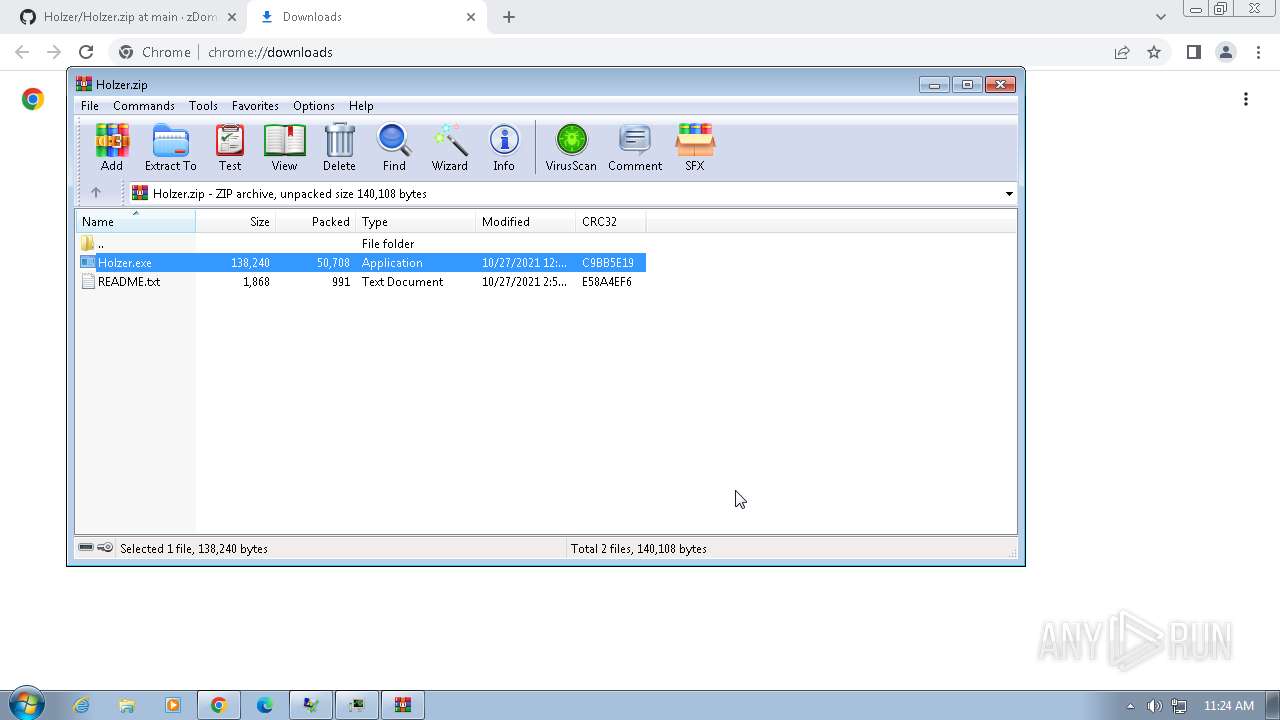Viewport: 1280px width, 720px height.
Task: Select the README.txt file row
Action: tap(361, 282)
